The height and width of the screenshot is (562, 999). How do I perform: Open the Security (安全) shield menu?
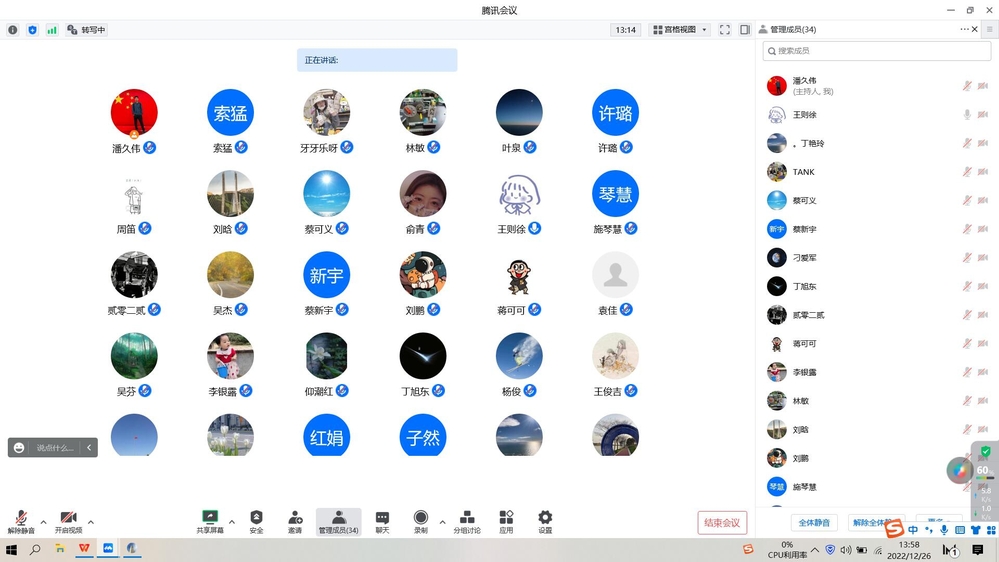click(256, 521)
